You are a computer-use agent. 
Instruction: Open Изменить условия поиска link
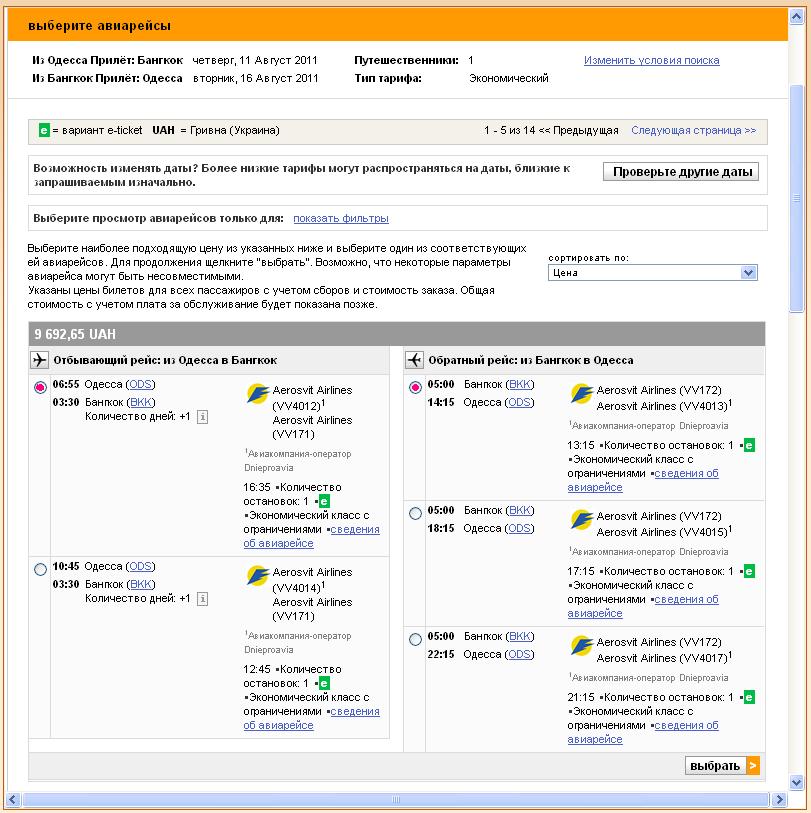click(651, 60)
